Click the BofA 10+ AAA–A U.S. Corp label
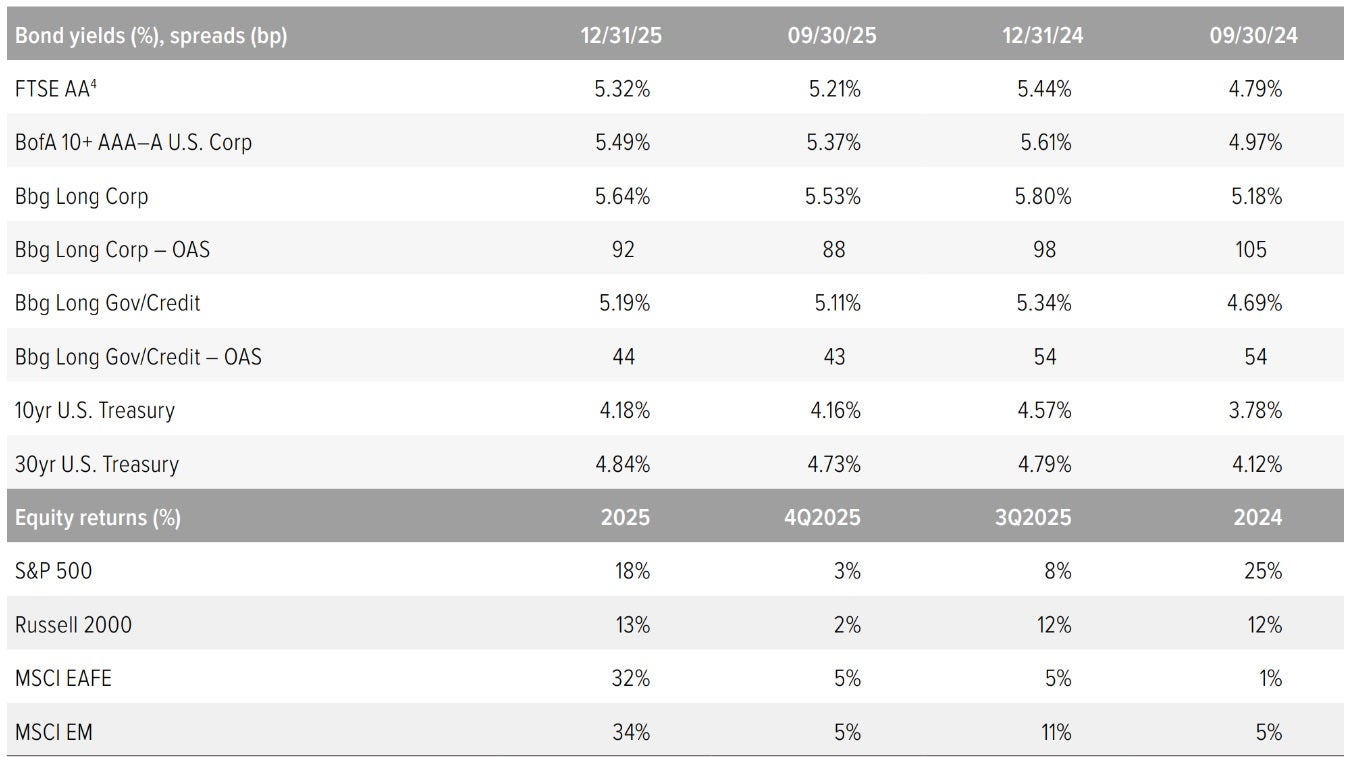This screenshot has width=1351, height=757. [x=133, y=142]
